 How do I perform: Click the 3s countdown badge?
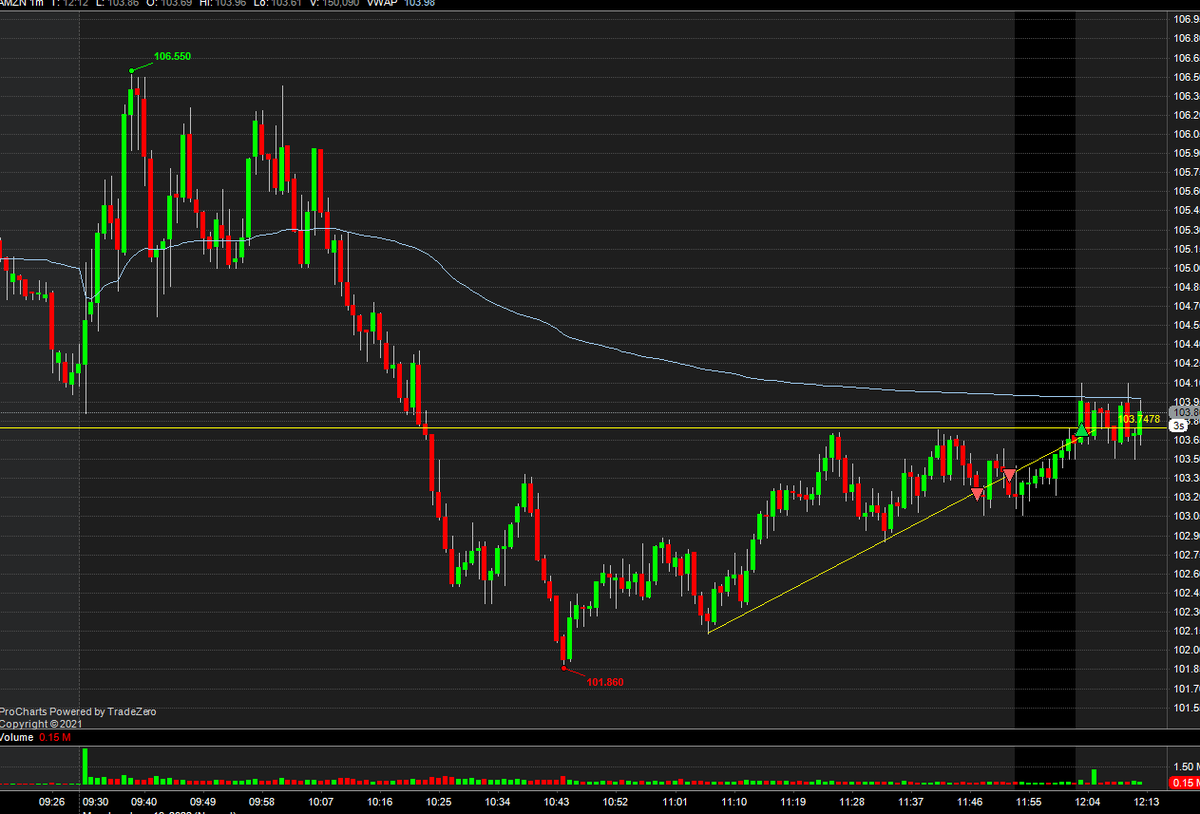(1179, 425)
